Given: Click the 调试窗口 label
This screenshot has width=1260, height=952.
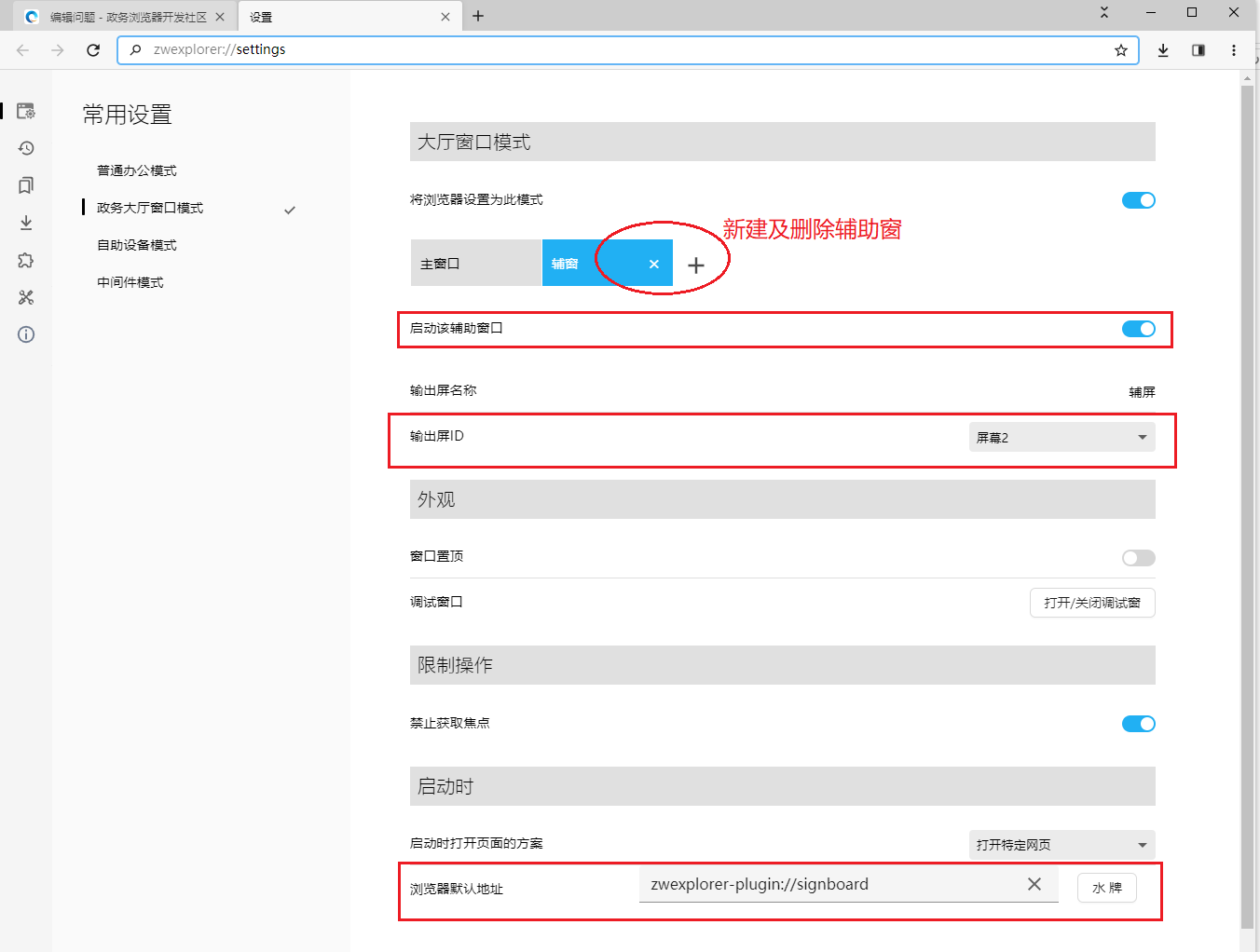Looking at the screenshot, I should [436, 602].
